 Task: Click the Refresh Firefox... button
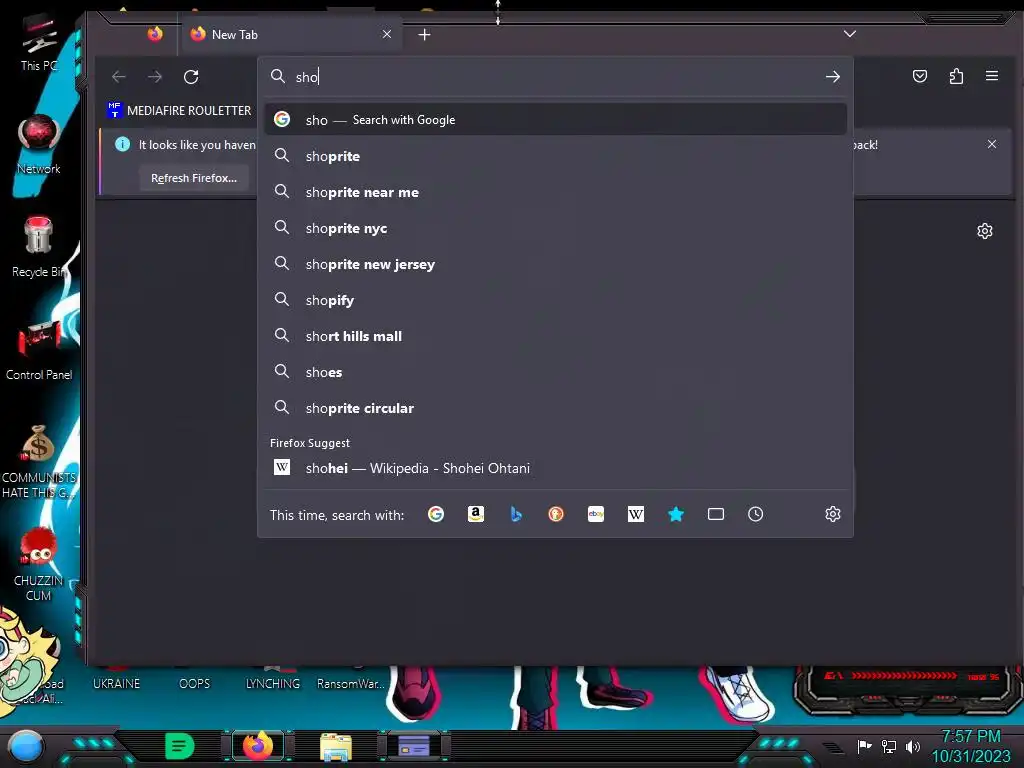(x=194, y=178)
